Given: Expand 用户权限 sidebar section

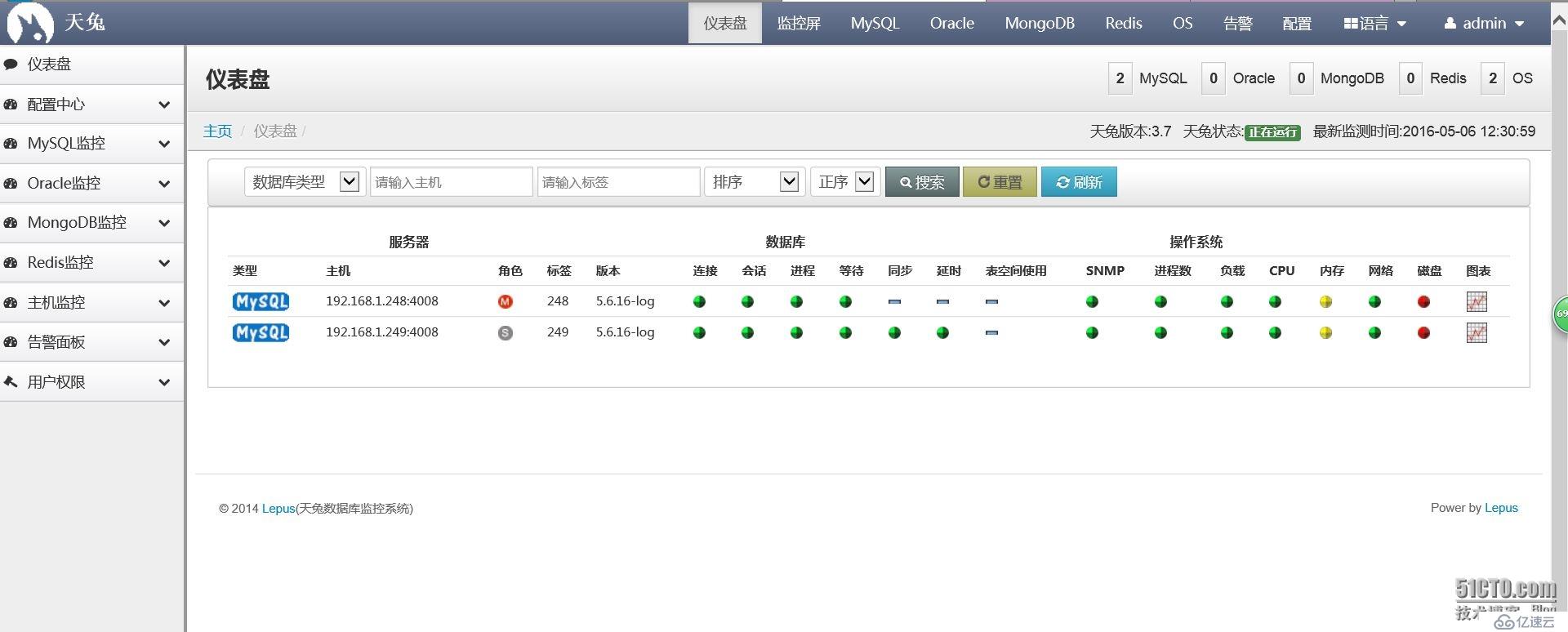Looking at the screenshot, I should 91,382.
